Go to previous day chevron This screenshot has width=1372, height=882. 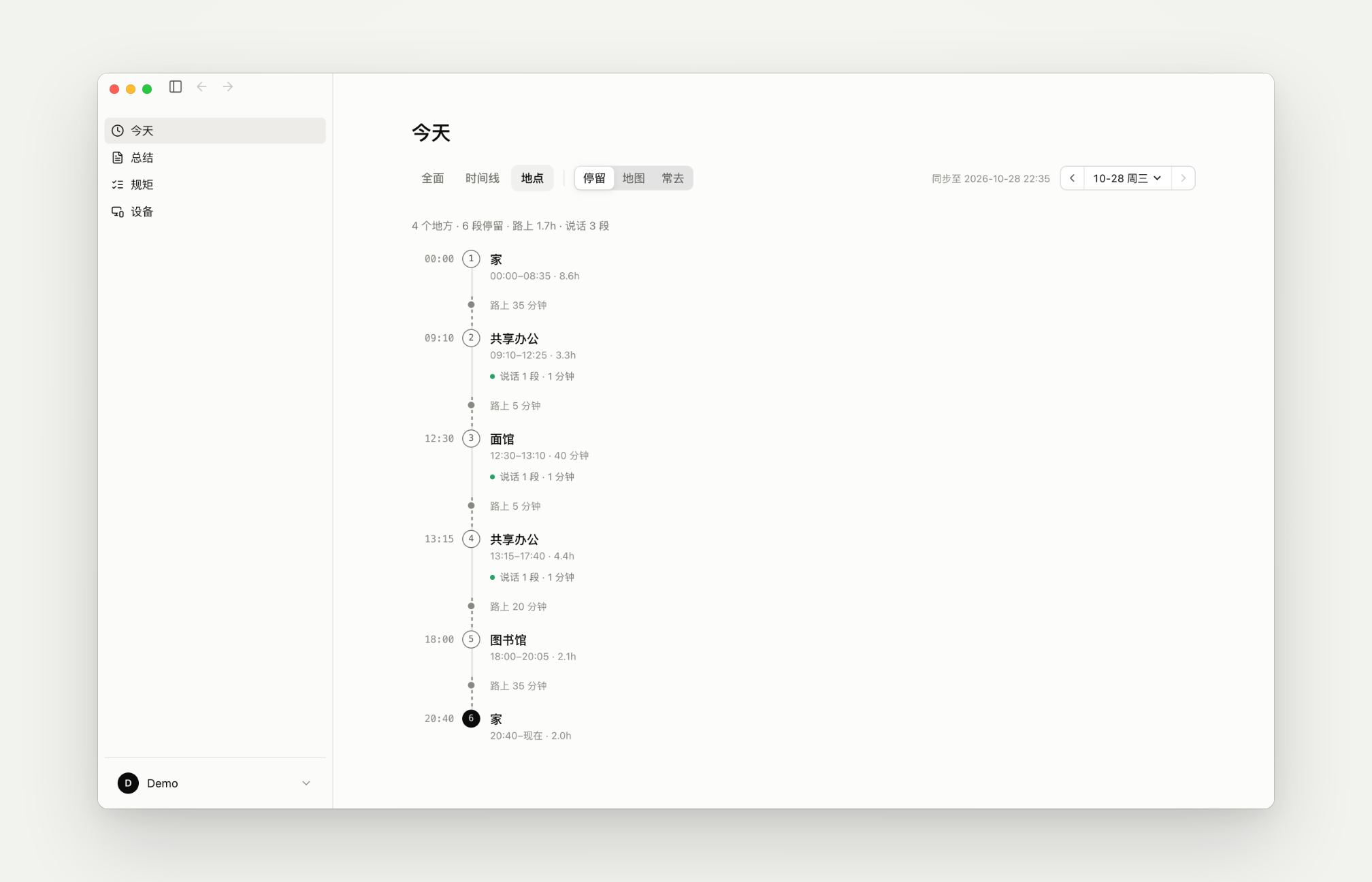(1073, 178)
